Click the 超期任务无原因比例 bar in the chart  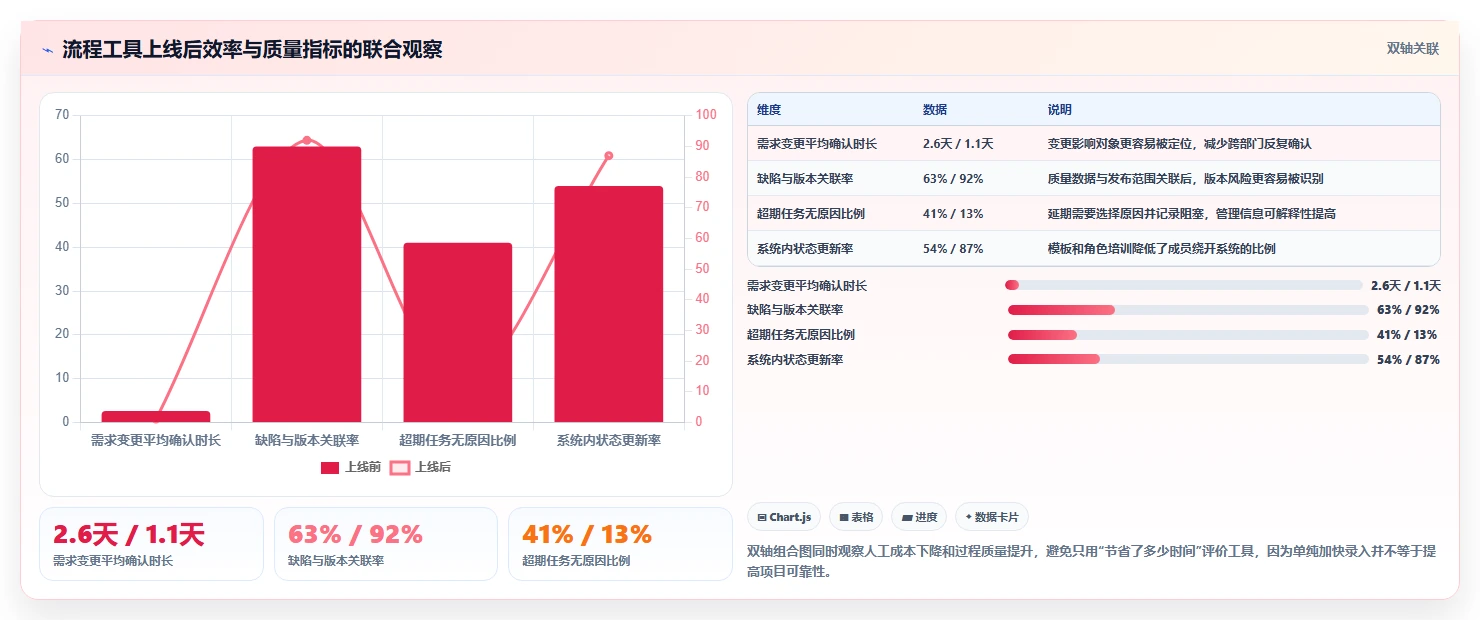[x=458, y=332]
